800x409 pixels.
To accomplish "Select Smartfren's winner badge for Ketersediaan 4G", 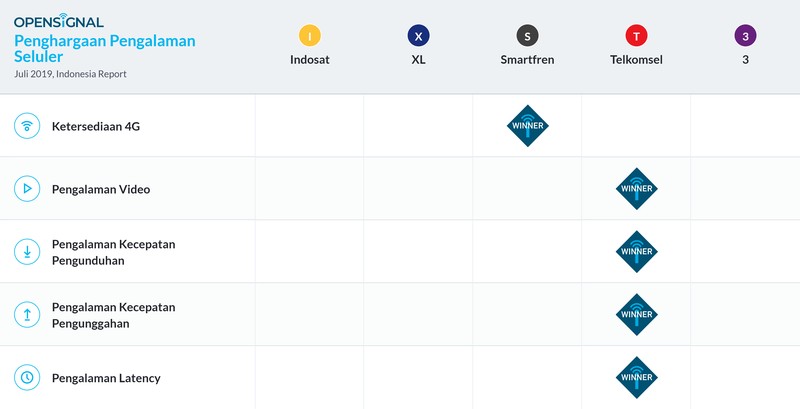I will [528, 126].
